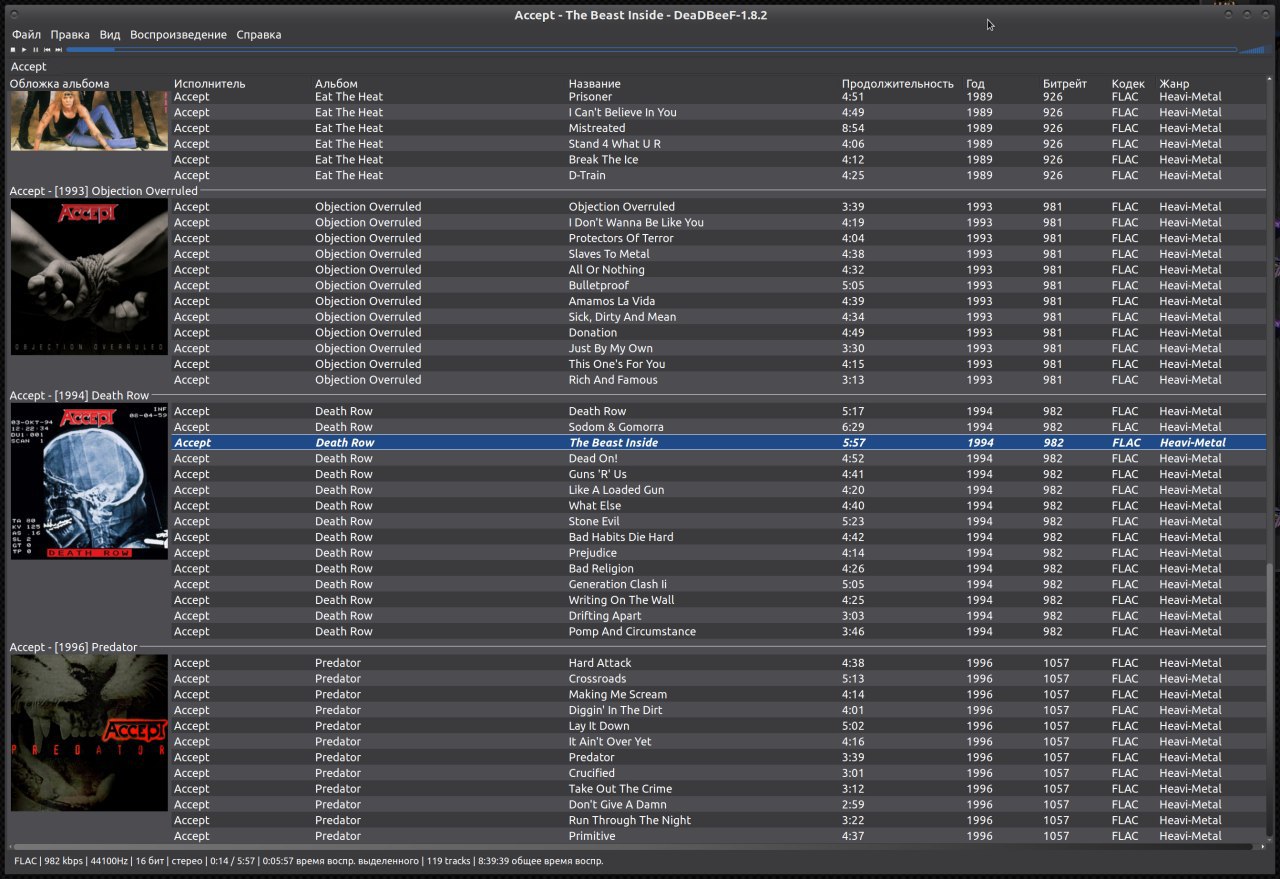Skip to the previous track button

(47, 49)
